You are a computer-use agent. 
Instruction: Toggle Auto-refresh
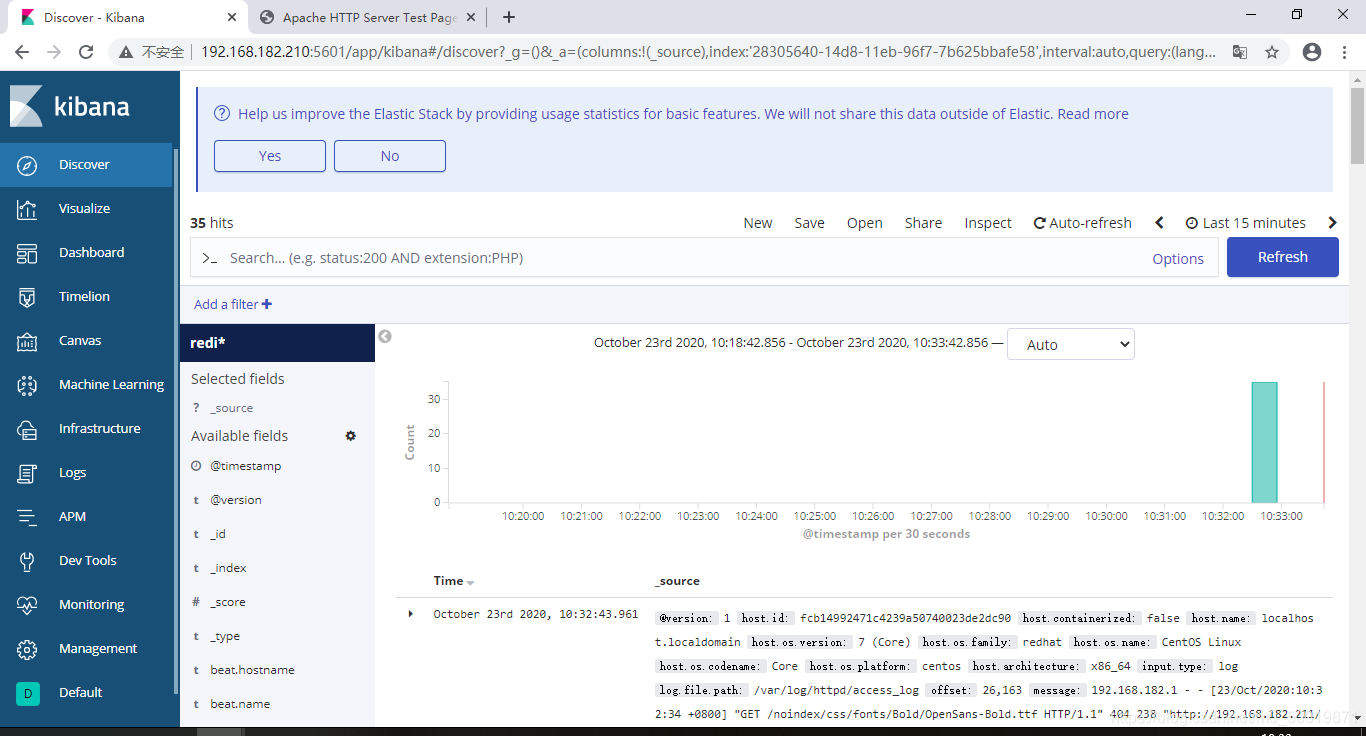[1083, 223]
